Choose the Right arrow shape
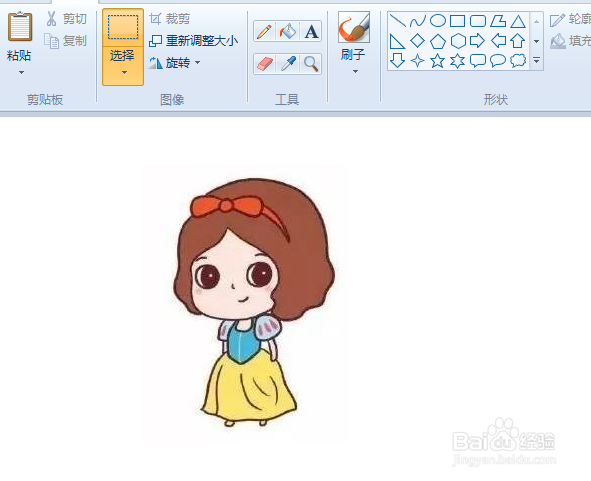Image resolution: width=591 pixels, height=481 pixels. coord(478,41)
